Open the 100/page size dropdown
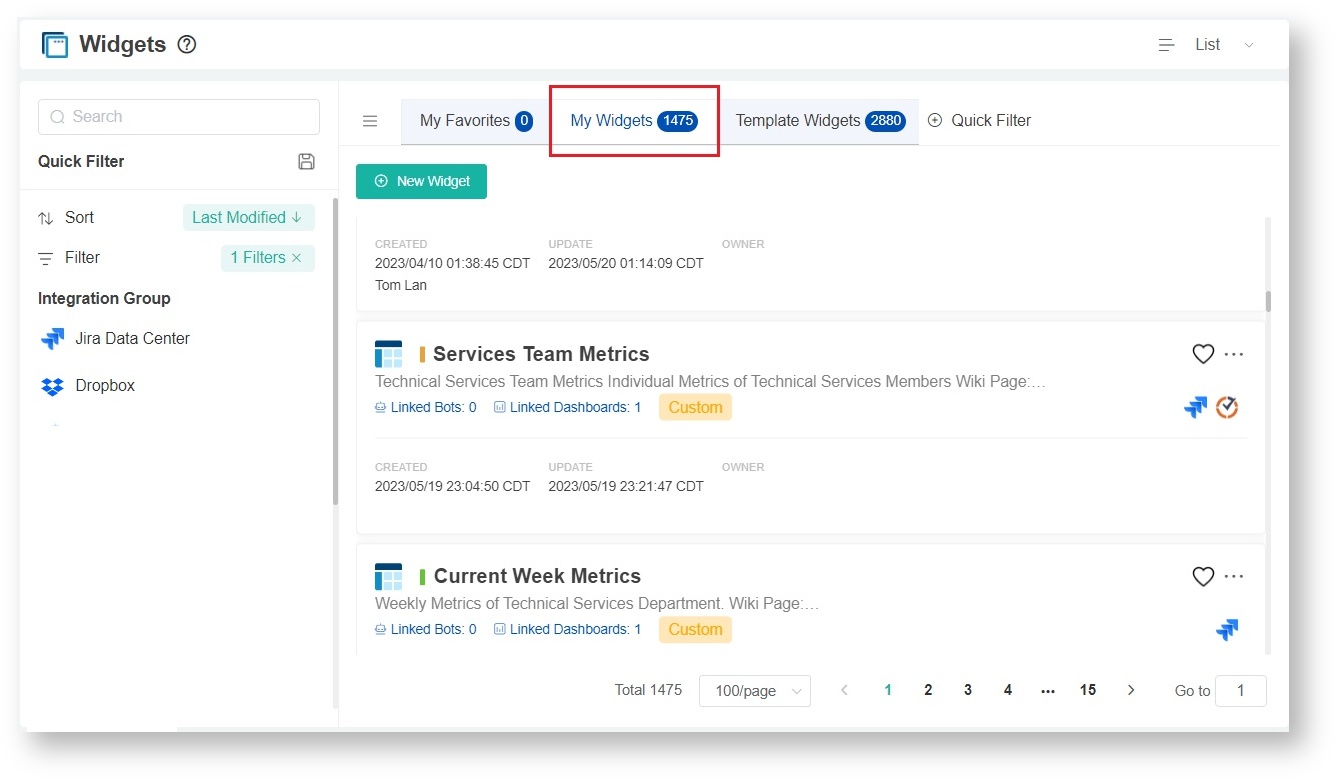This screenshot has width=1337, height=780. (x=754, y=691)
